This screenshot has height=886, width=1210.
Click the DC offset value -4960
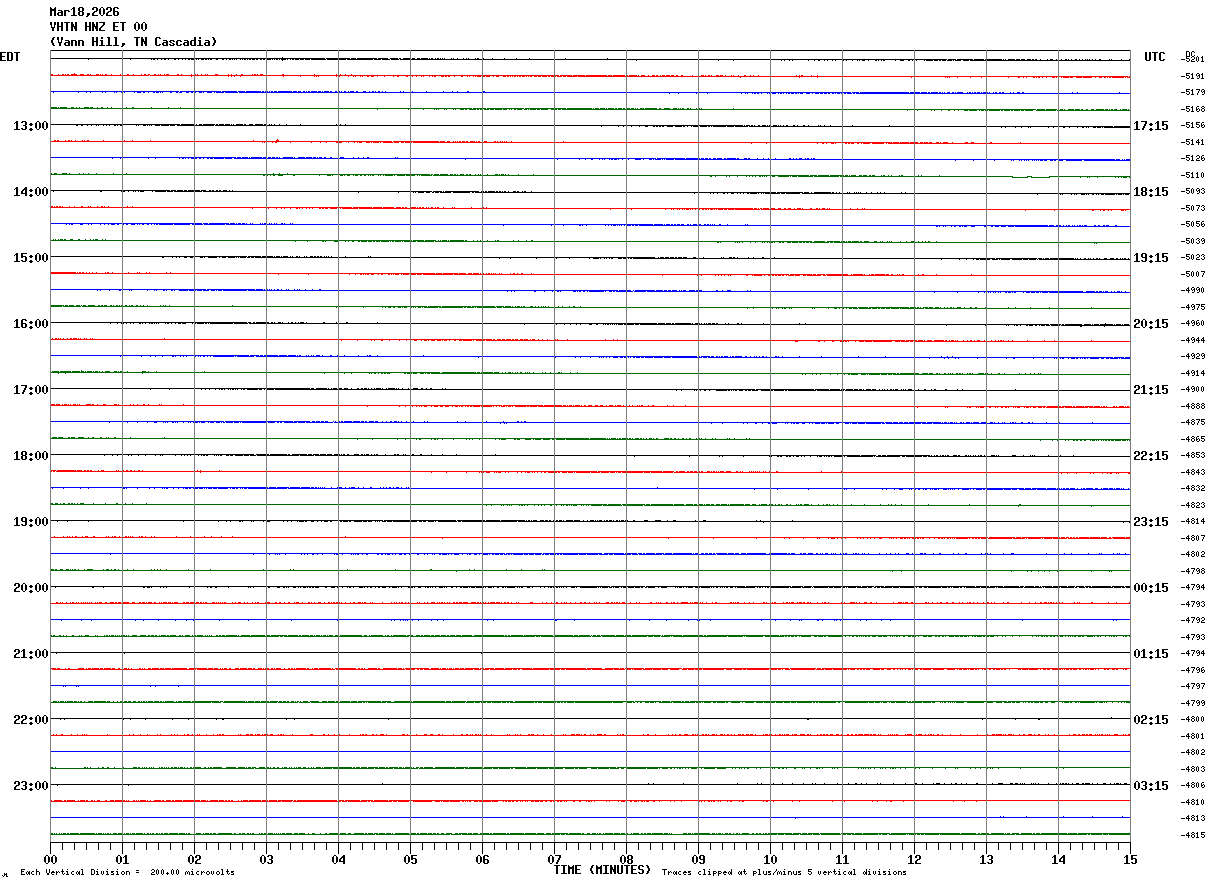[x=1193, y=323]
